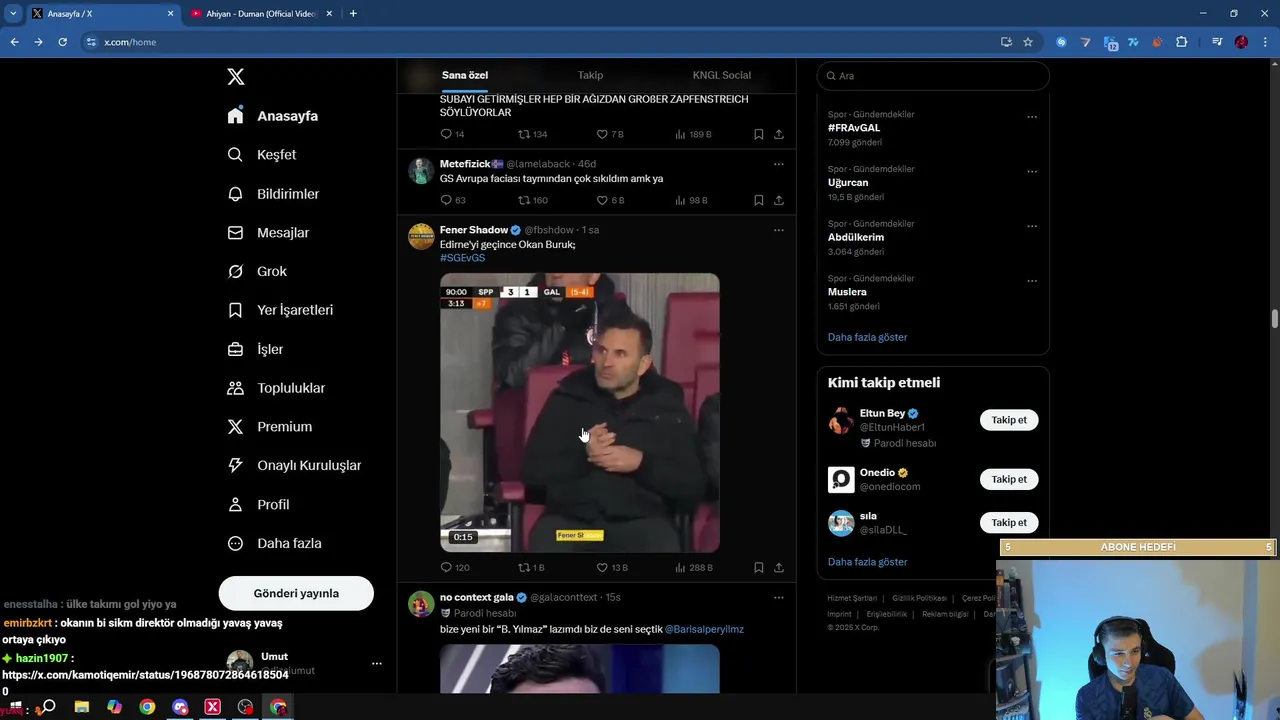Play the Okan Buruk video
Screen dimensions: 1280x720
580,412
